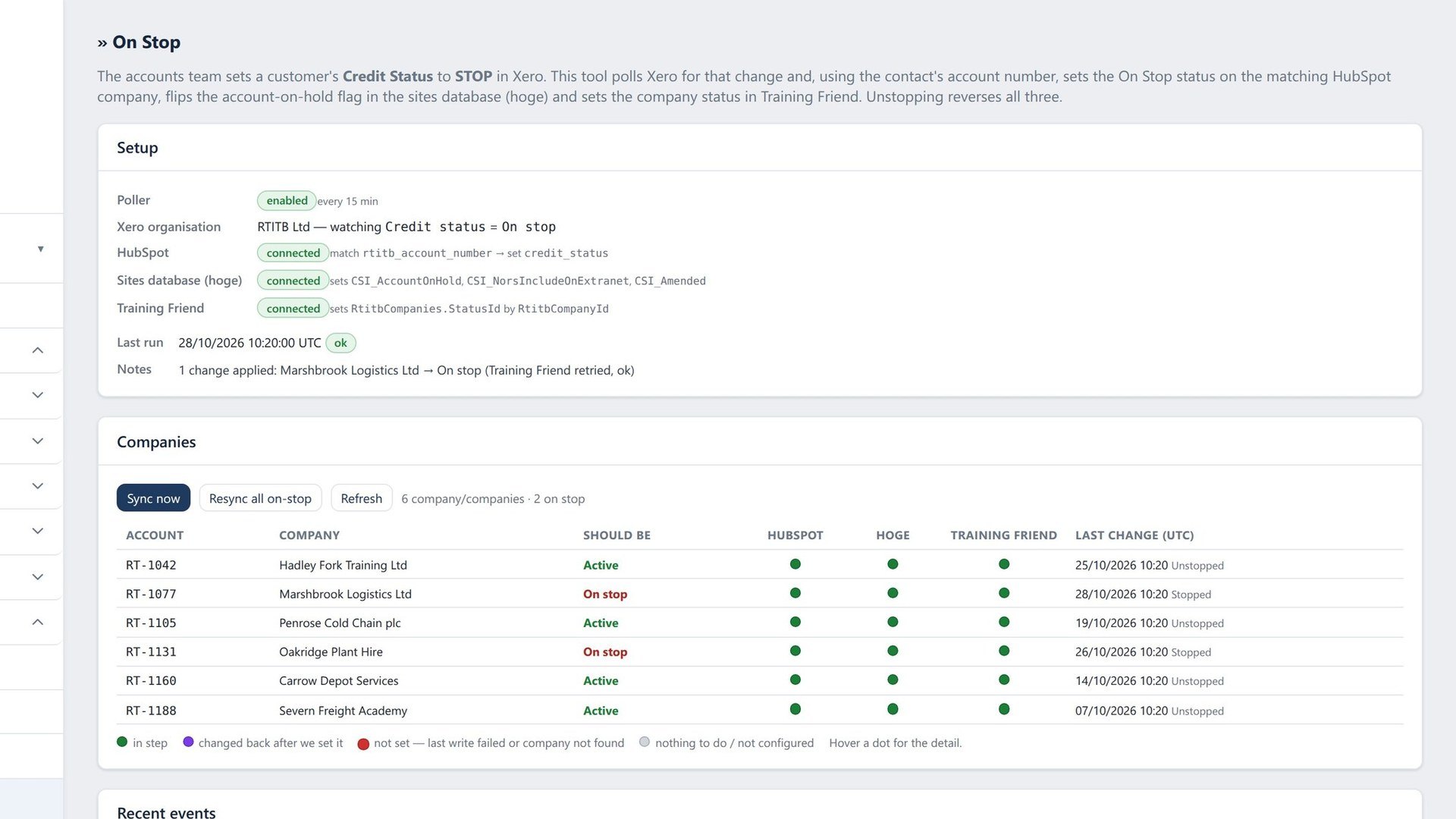
Task: Click the Last run timestamp 28/10/2026 10:20:00 UTC
Action: pos(249,343)
